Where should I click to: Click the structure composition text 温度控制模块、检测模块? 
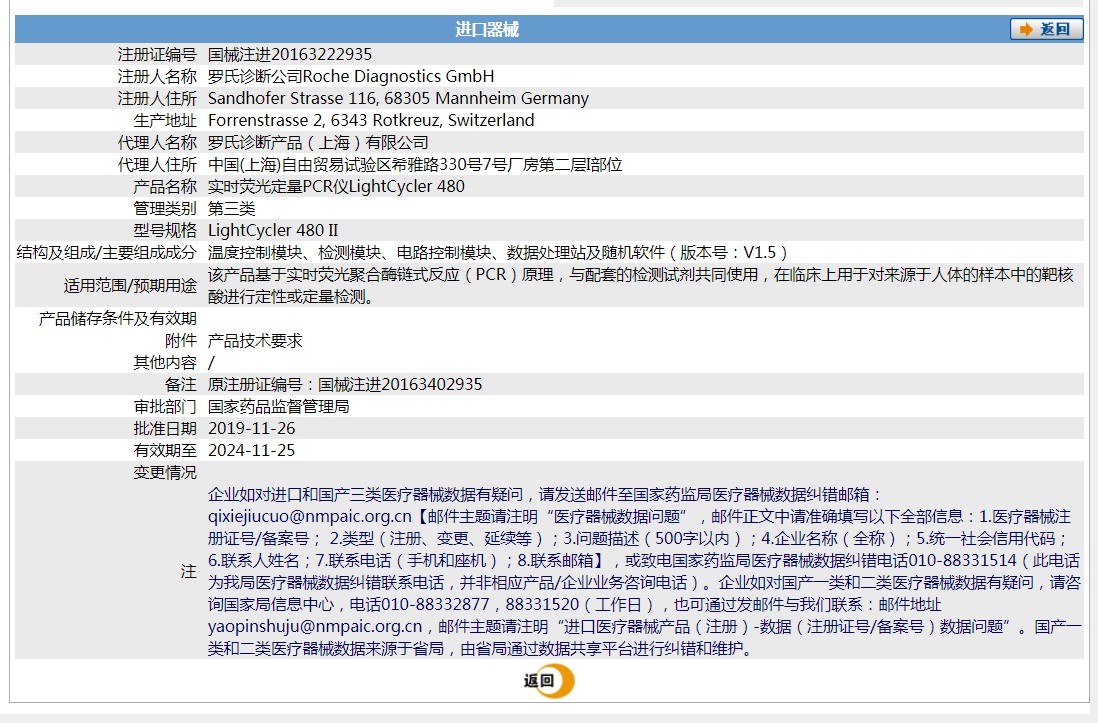coord(294,252)
